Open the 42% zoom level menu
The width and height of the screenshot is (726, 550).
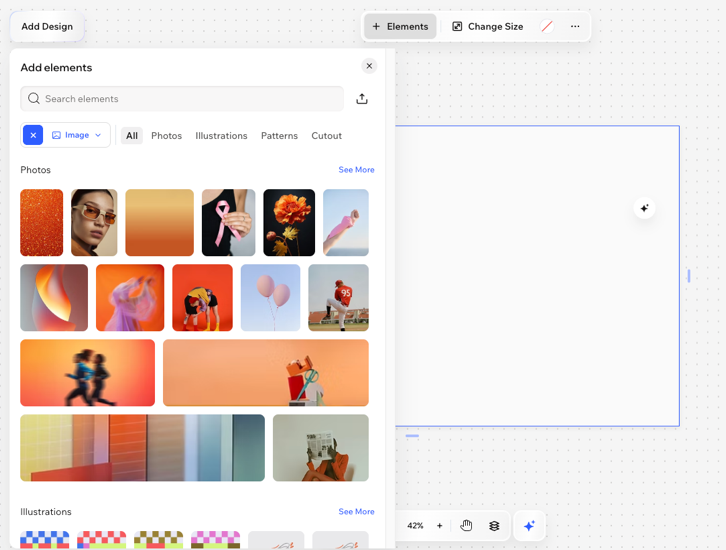(x=415, y=526)
